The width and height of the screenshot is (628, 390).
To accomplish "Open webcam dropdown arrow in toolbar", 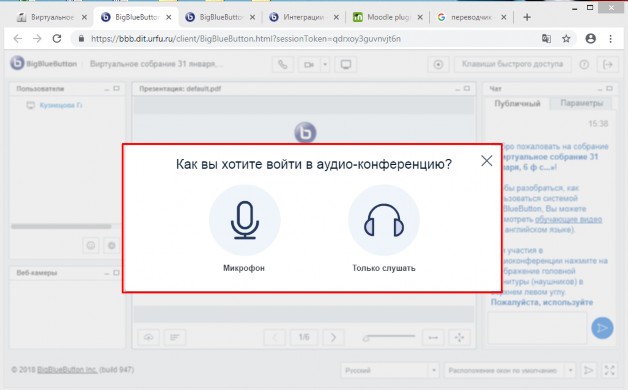I will coord(325,64).
